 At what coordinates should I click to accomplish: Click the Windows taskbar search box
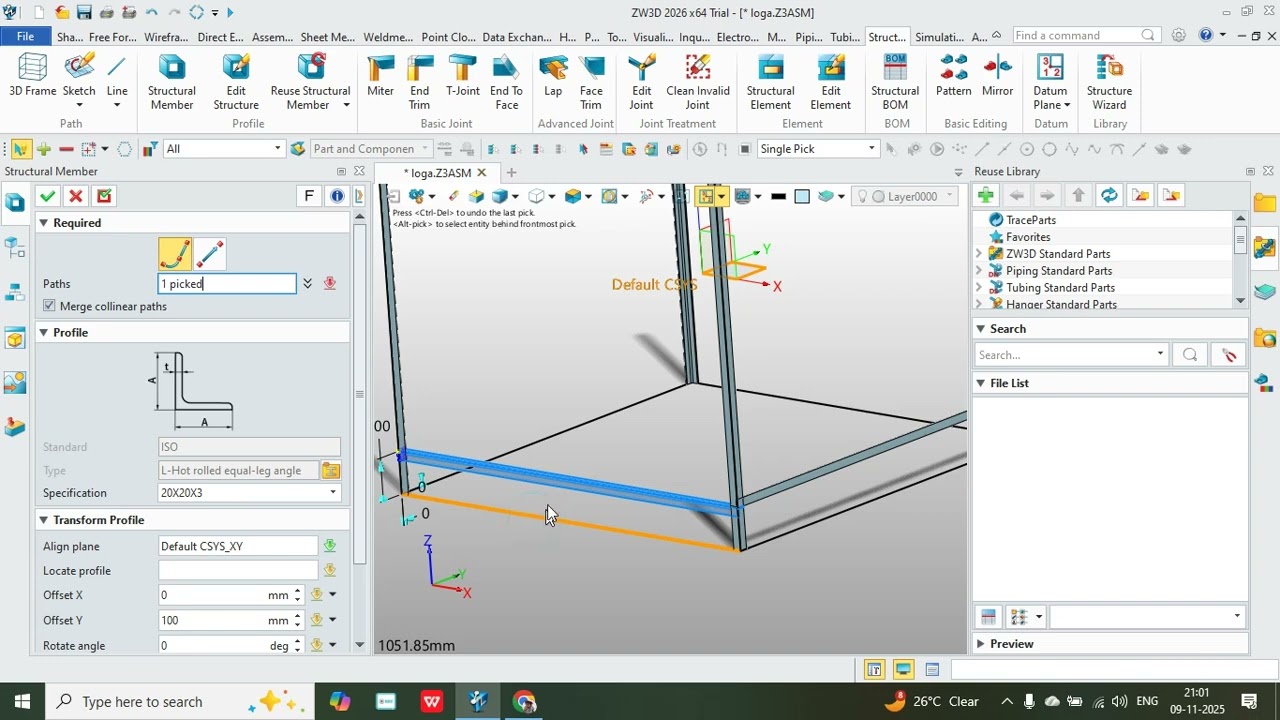pyautogui.click(x=180, y=702)
